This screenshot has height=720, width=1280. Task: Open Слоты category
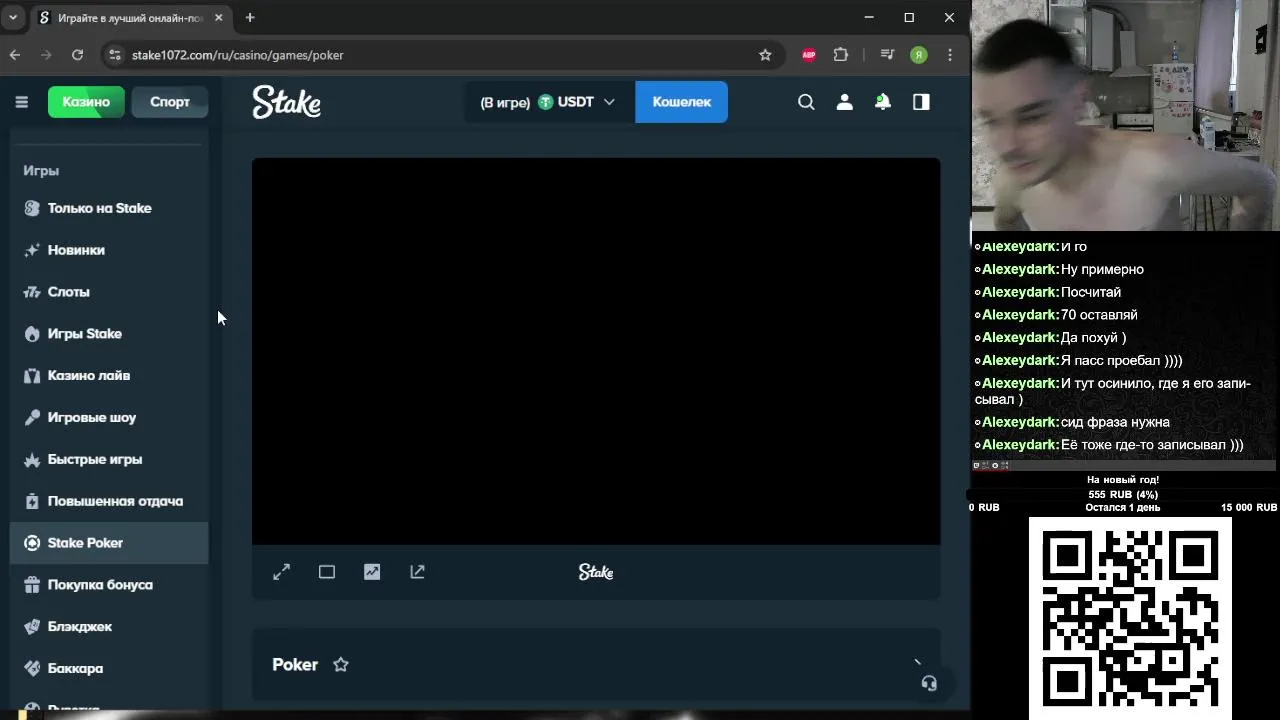(110, 292)
